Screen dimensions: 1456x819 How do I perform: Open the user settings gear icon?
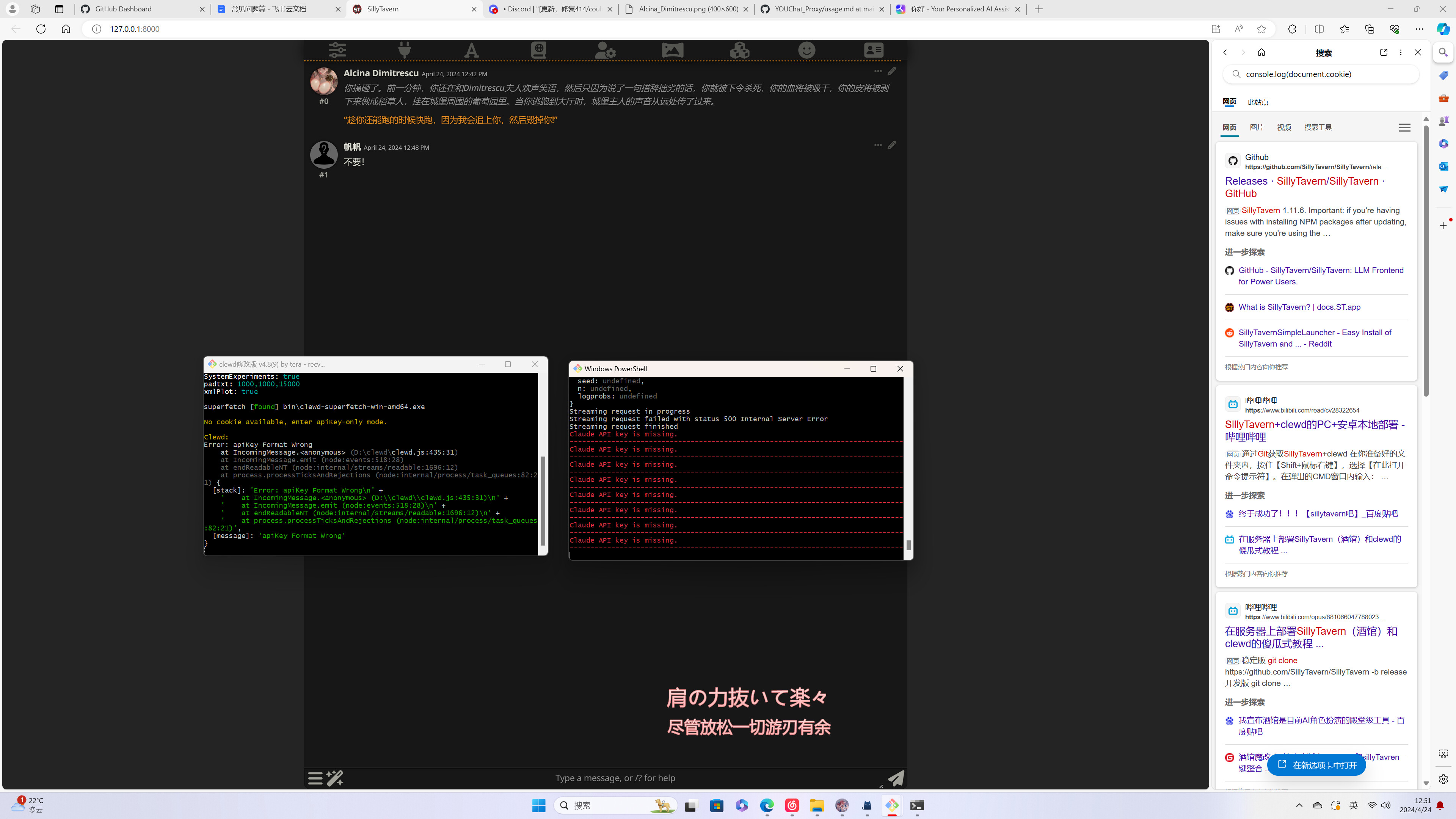tap(606, 50)
